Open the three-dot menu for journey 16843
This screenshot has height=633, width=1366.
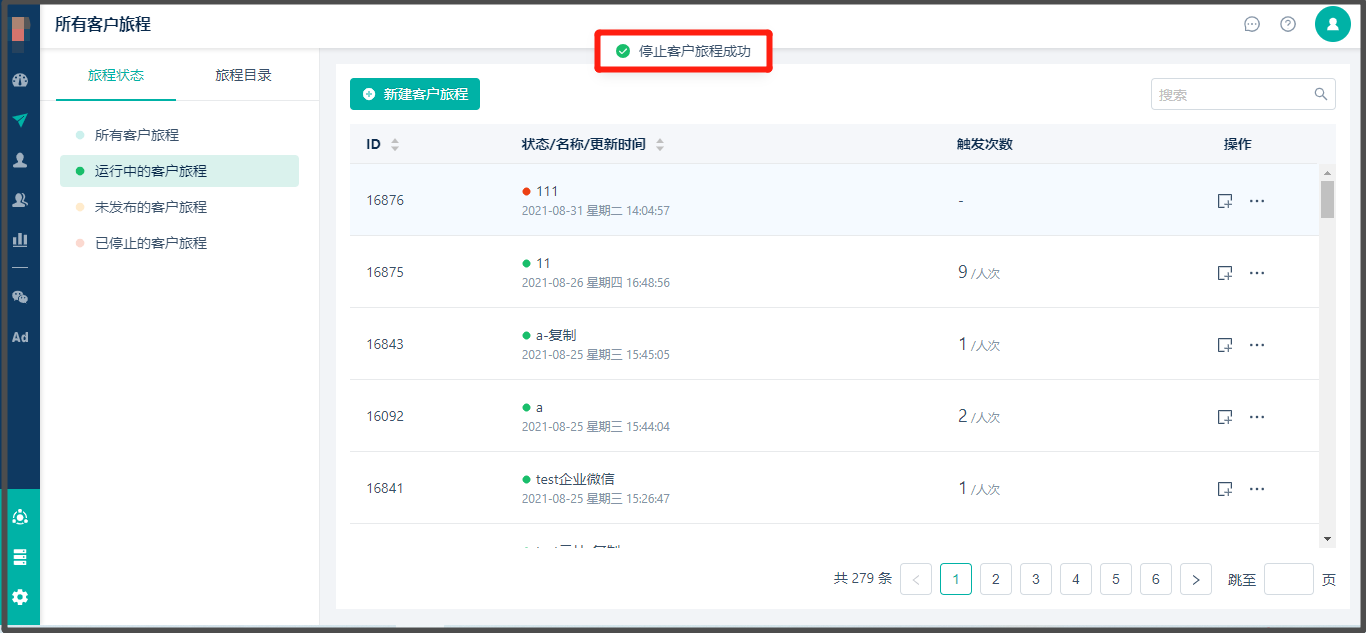[1257, 345]
